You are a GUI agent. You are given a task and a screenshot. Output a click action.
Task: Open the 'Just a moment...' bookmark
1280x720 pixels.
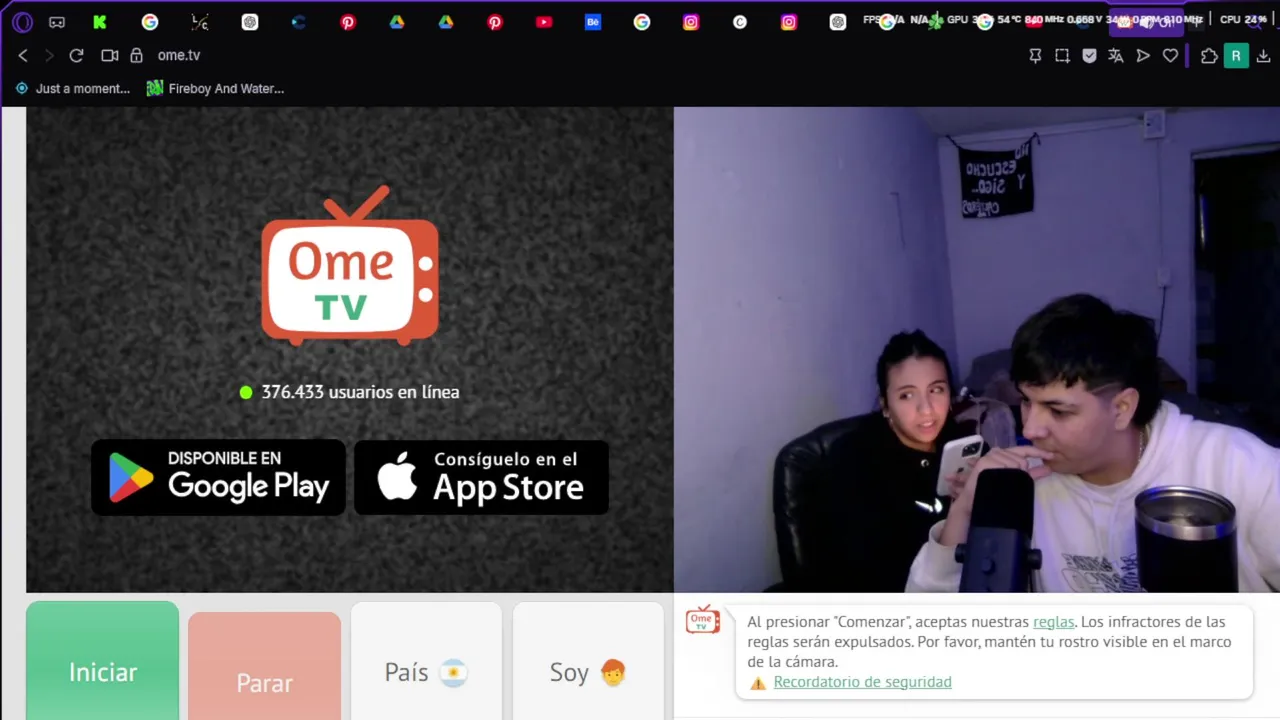click(x=73, y=89)
